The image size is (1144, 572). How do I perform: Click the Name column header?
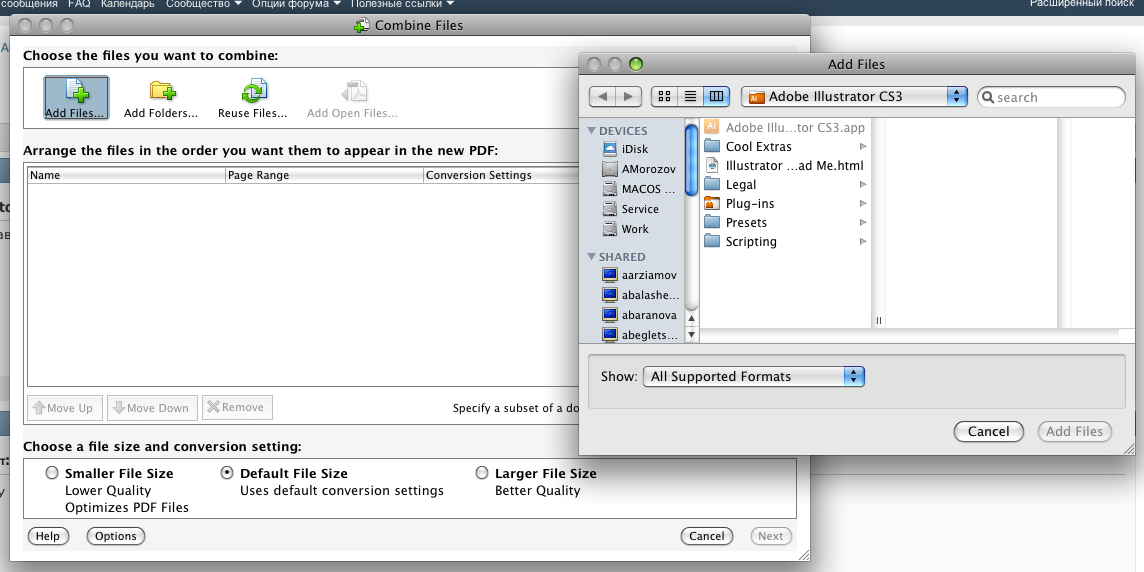tap(126, 175)
